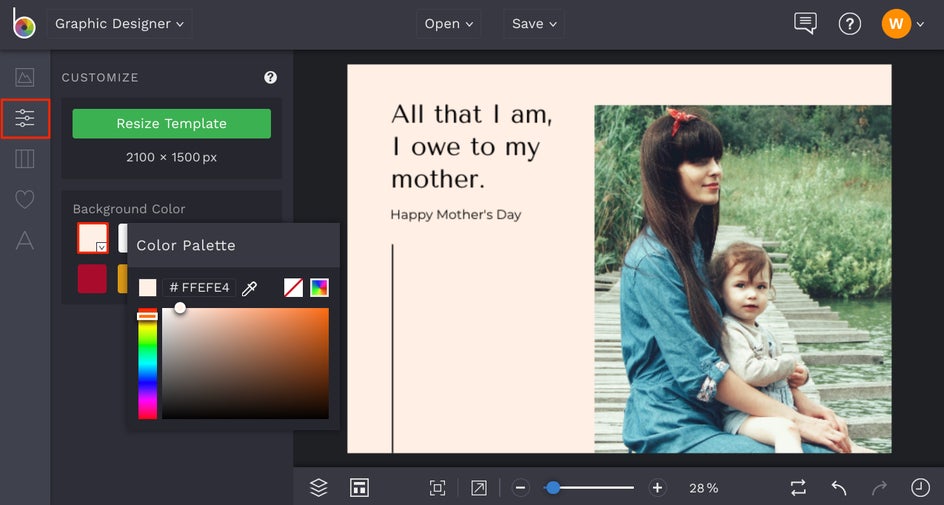Click the zoom slider handle

[552, 488]
